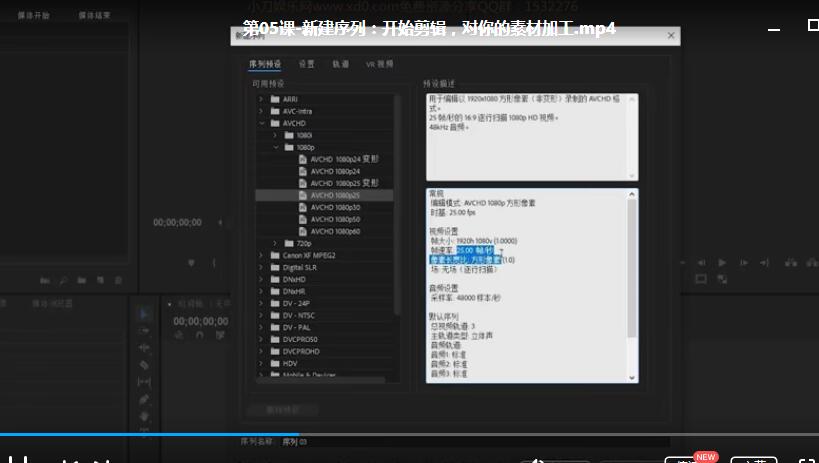
Task: Click the AVCHD 1080p60 preset icon
Action: (303, 231)
